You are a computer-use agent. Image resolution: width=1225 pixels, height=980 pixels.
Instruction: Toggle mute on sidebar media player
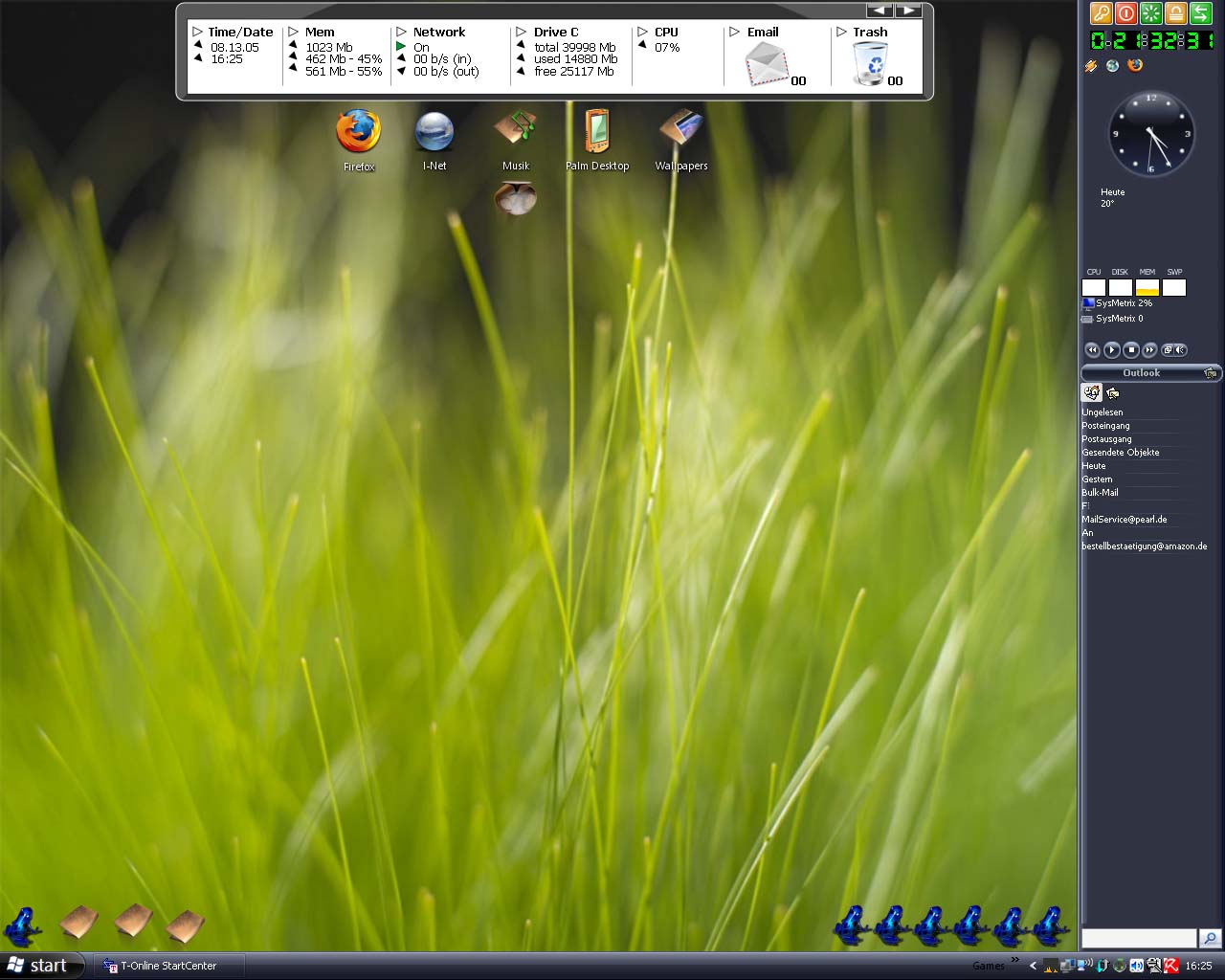[x=1181, y=349]
